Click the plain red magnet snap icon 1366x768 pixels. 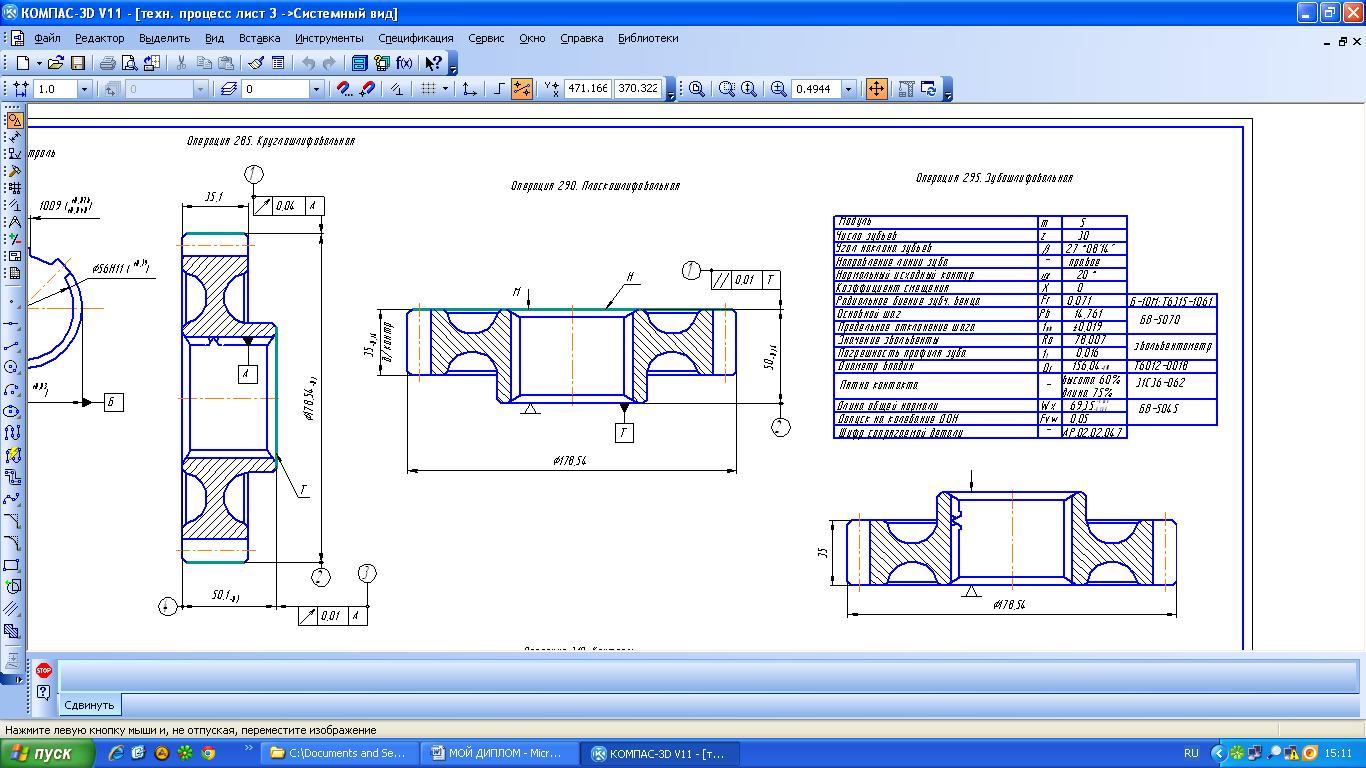(366, 89)
